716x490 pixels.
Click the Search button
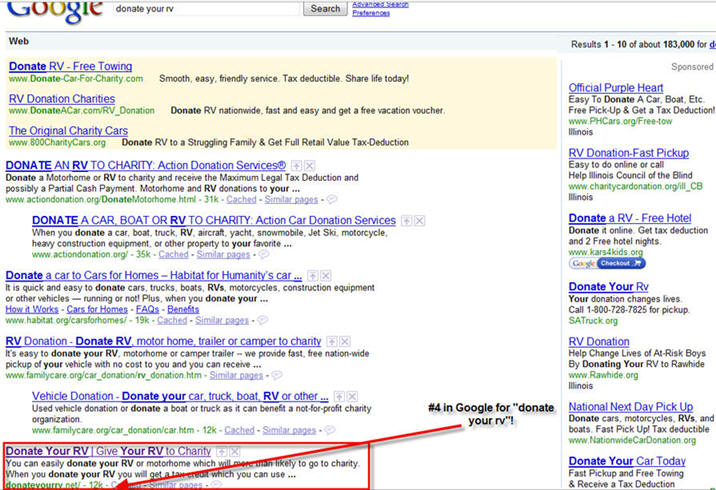tap(325, 8)
